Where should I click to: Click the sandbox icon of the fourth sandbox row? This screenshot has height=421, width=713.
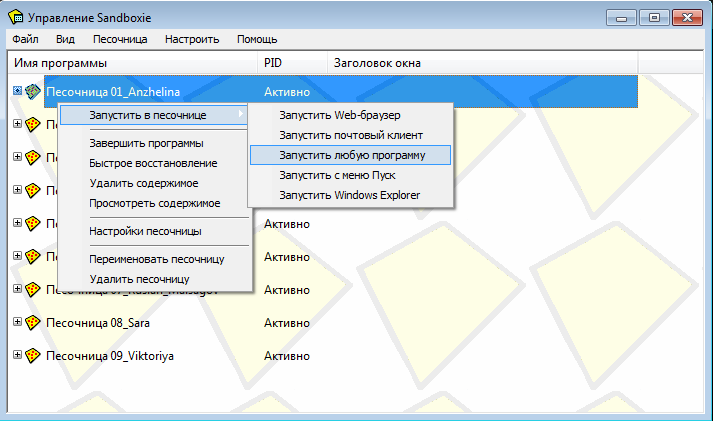click(x=33, y=190)
